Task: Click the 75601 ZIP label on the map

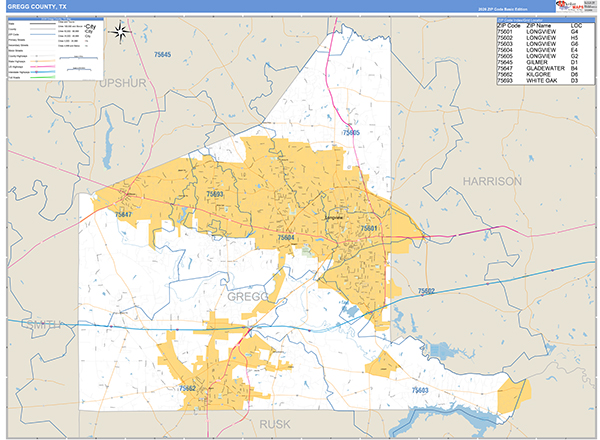Action: point(369,228)
